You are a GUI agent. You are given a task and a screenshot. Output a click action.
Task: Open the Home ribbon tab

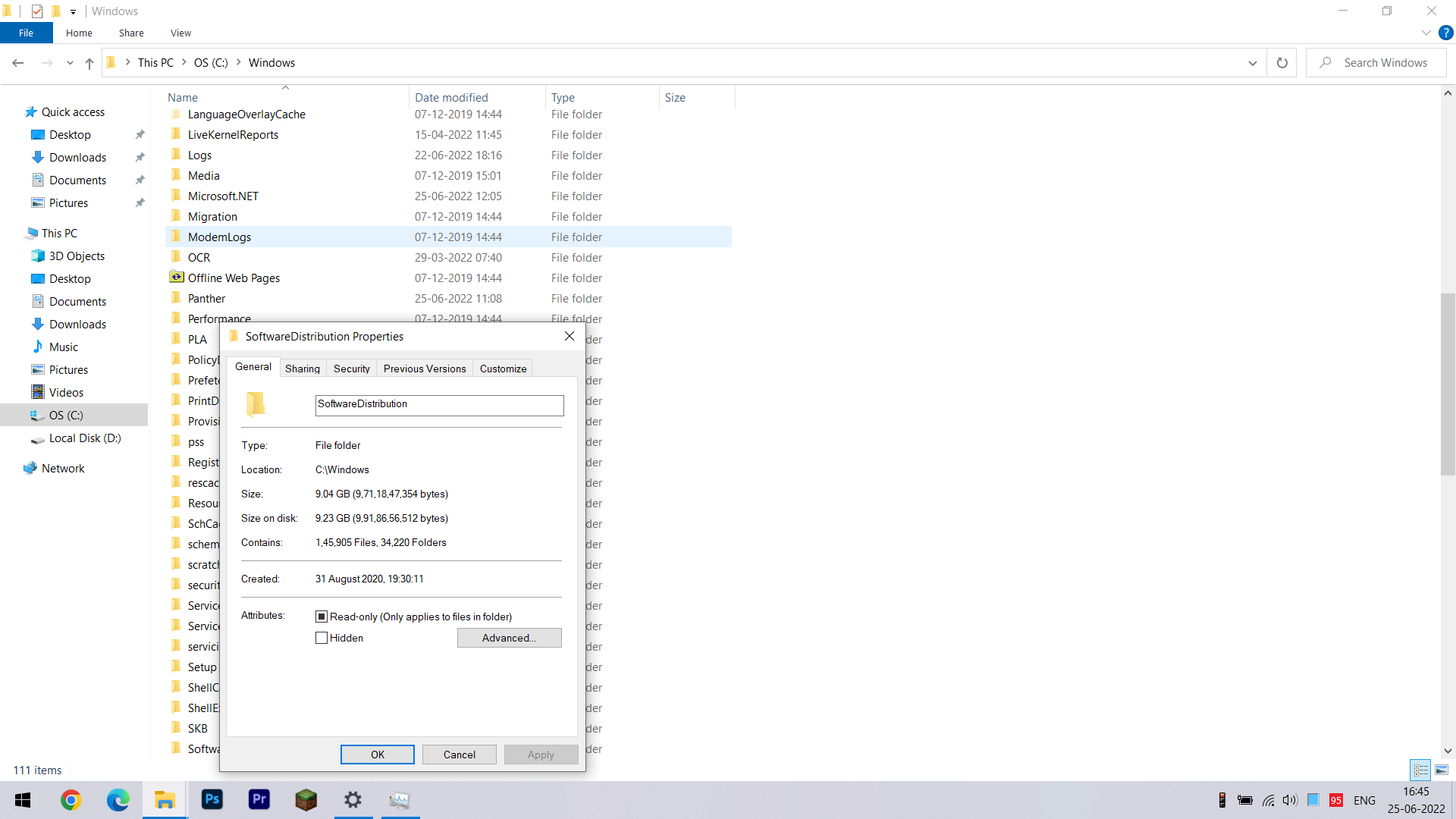point(79,33)
